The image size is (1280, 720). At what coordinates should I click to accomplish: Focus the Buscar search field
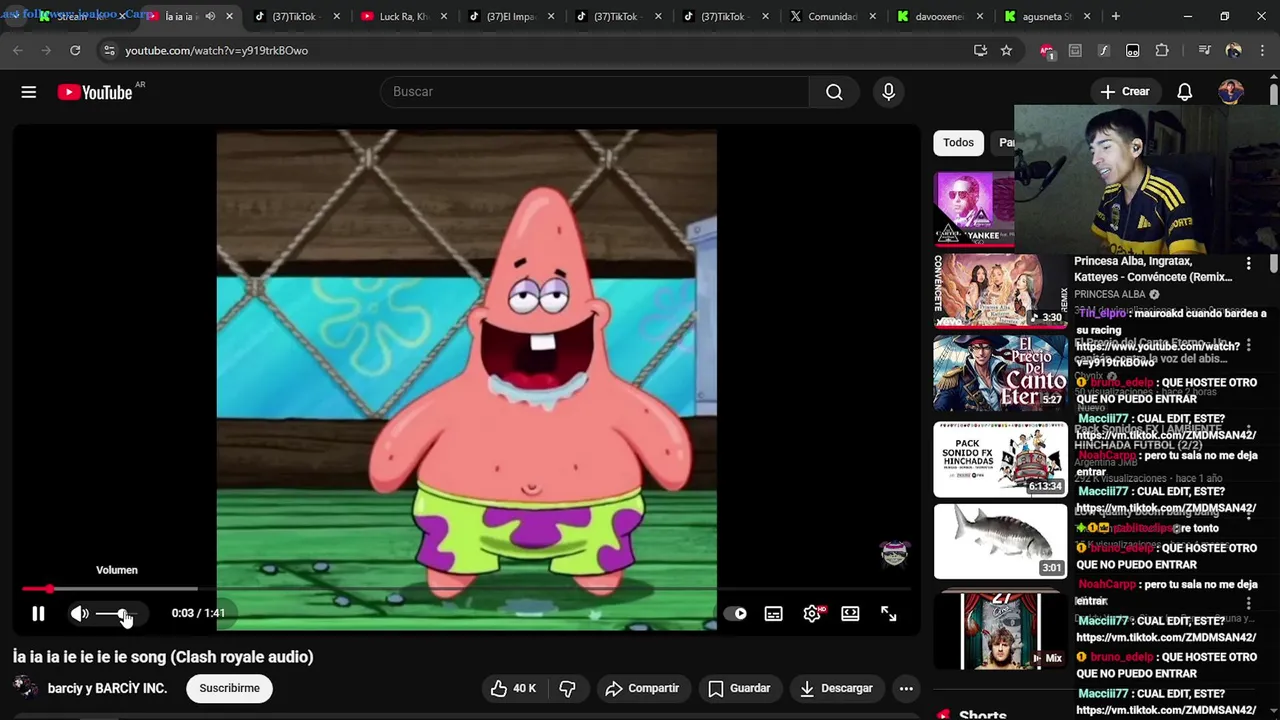594,91
